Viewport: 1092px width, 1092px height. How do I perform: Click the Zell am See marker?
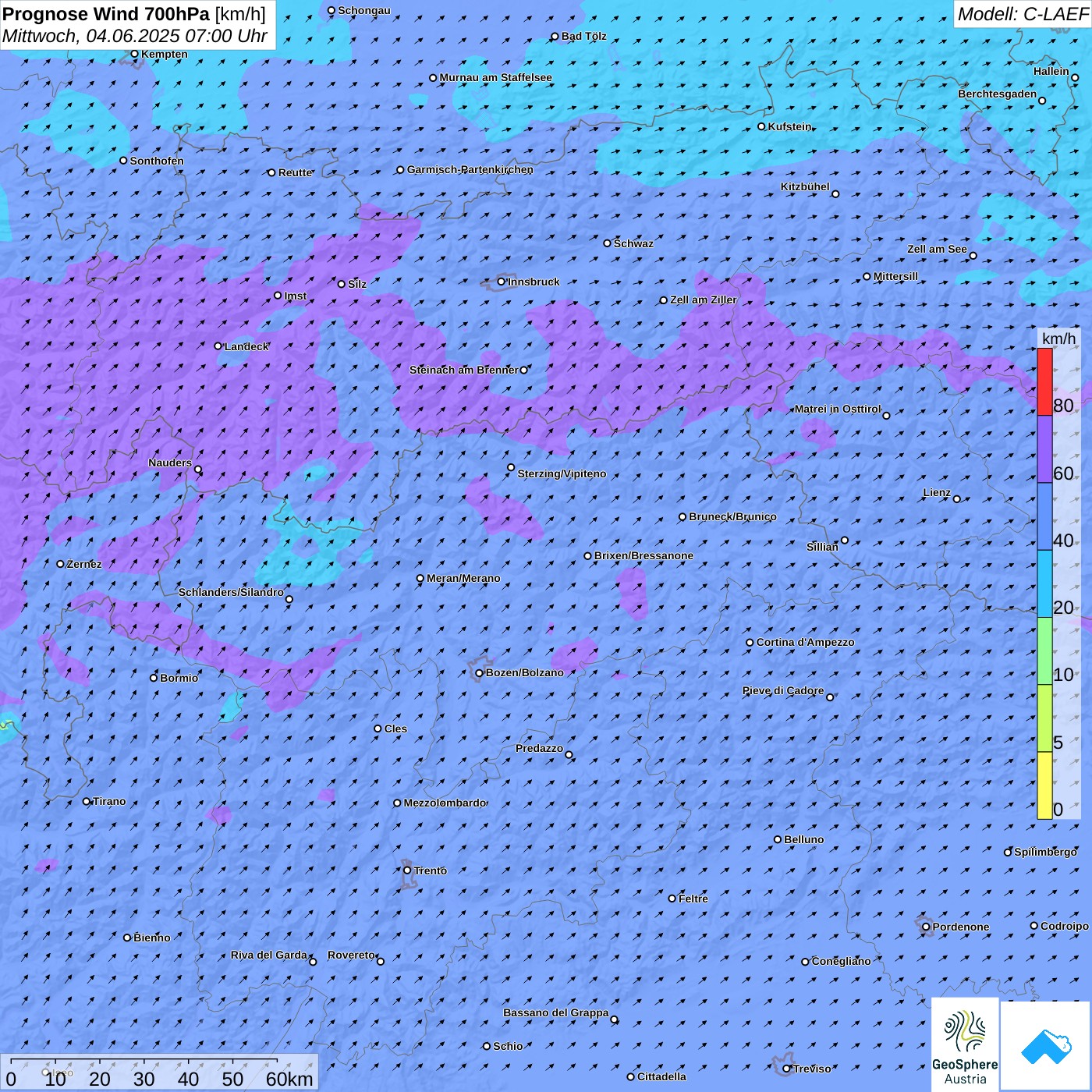click(973, 256)
